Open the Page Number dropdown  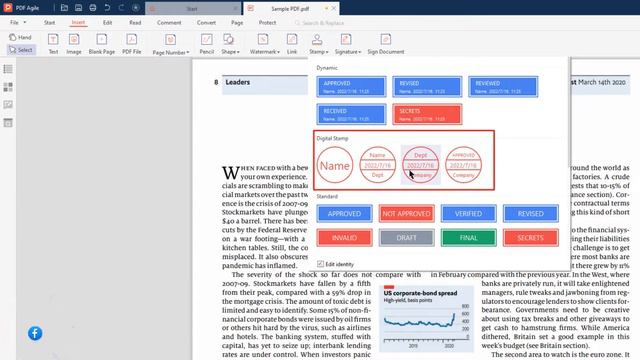(171, 44)
